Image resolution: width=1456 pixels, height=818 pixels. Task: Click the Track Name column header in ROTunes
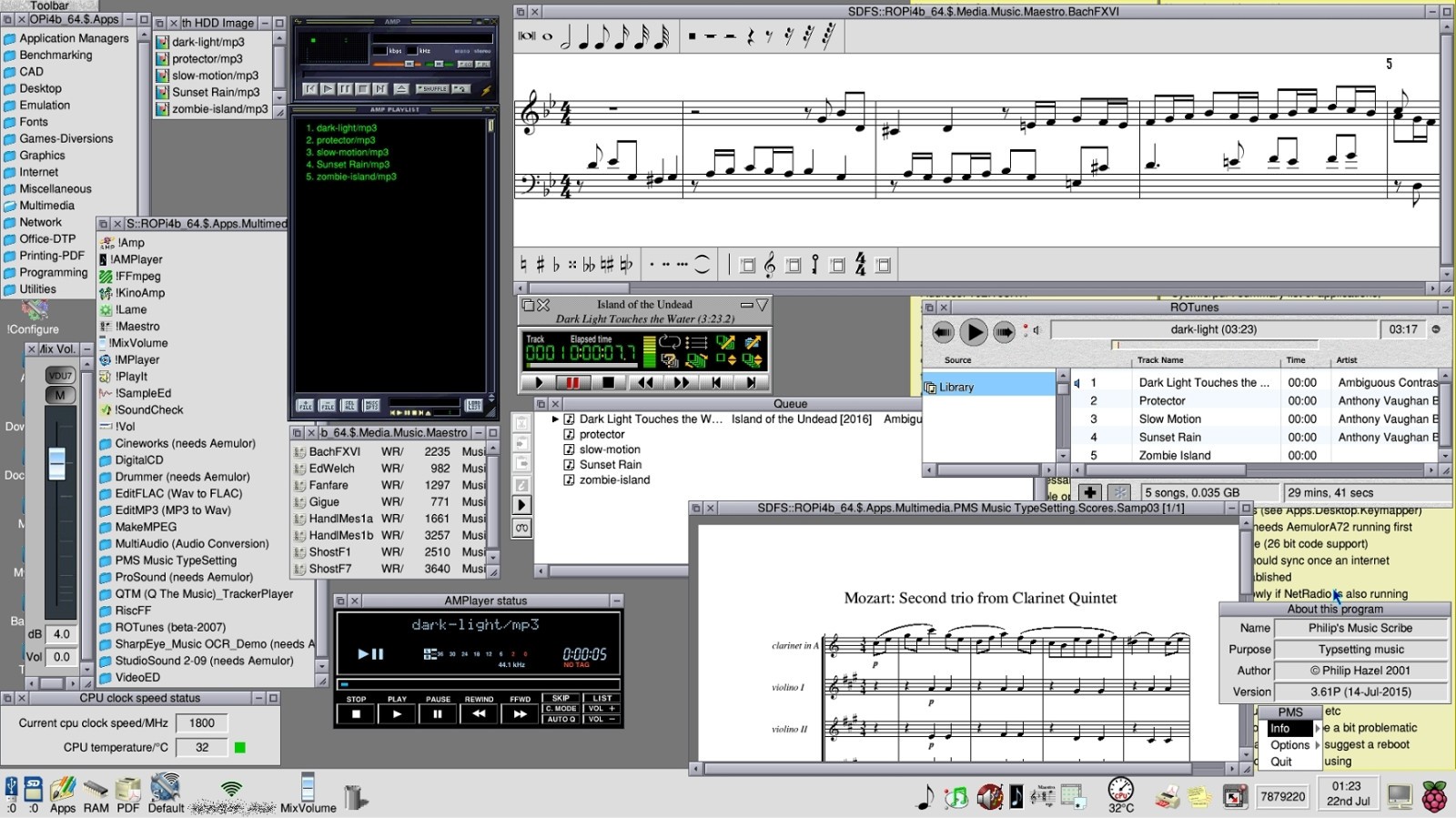coord(1160,360)
